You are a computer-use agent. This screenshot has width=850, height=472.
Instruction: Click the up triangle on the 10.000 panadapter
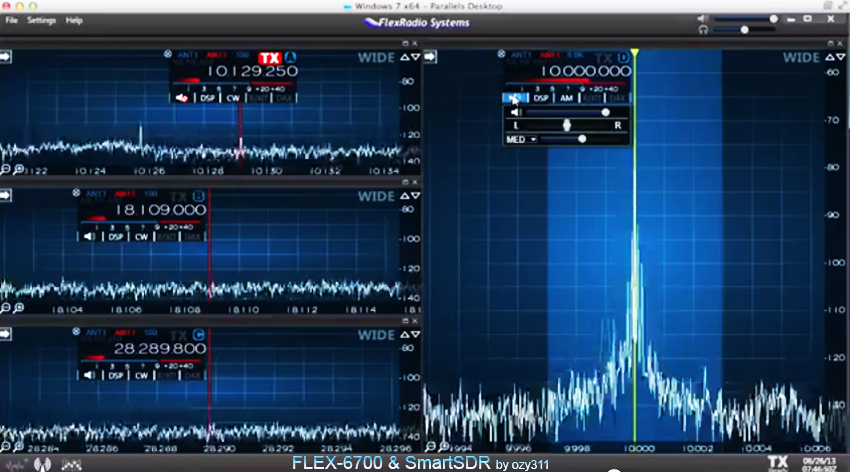[x=829, y=57]
